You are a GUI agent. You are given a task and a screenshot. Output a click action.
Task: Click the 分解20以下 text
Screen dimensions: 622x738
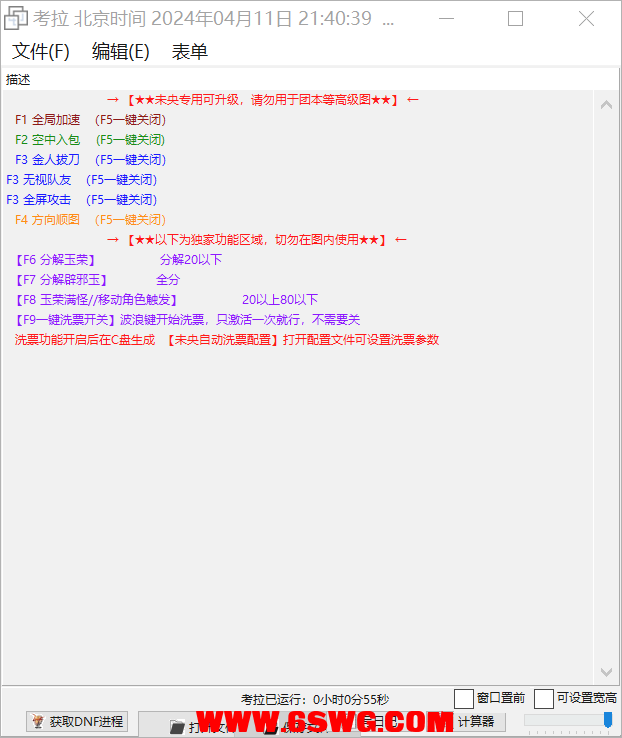(191, 260)
